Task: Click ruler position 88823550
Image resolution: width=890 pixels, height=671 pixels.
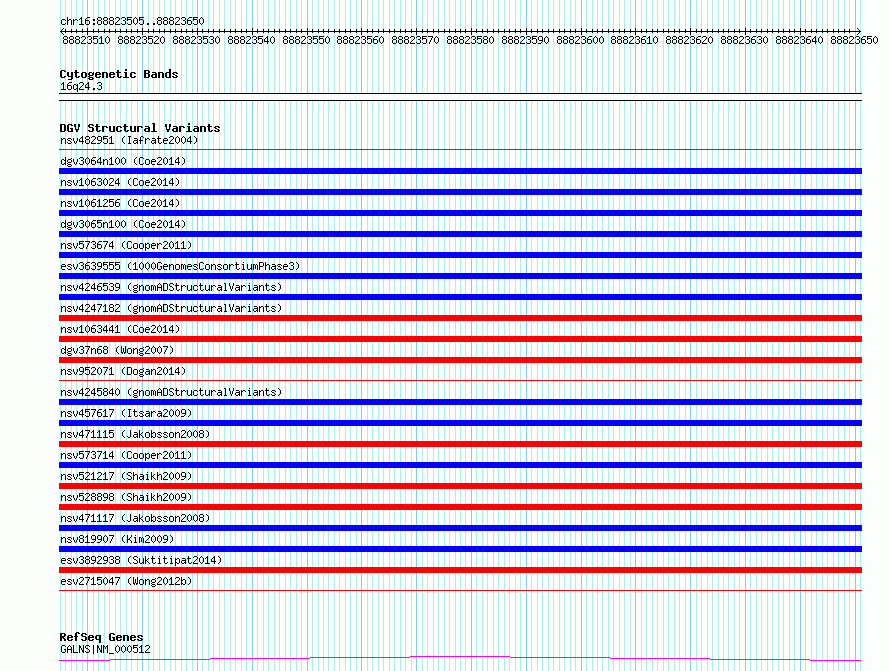Action: coord(306,40)
